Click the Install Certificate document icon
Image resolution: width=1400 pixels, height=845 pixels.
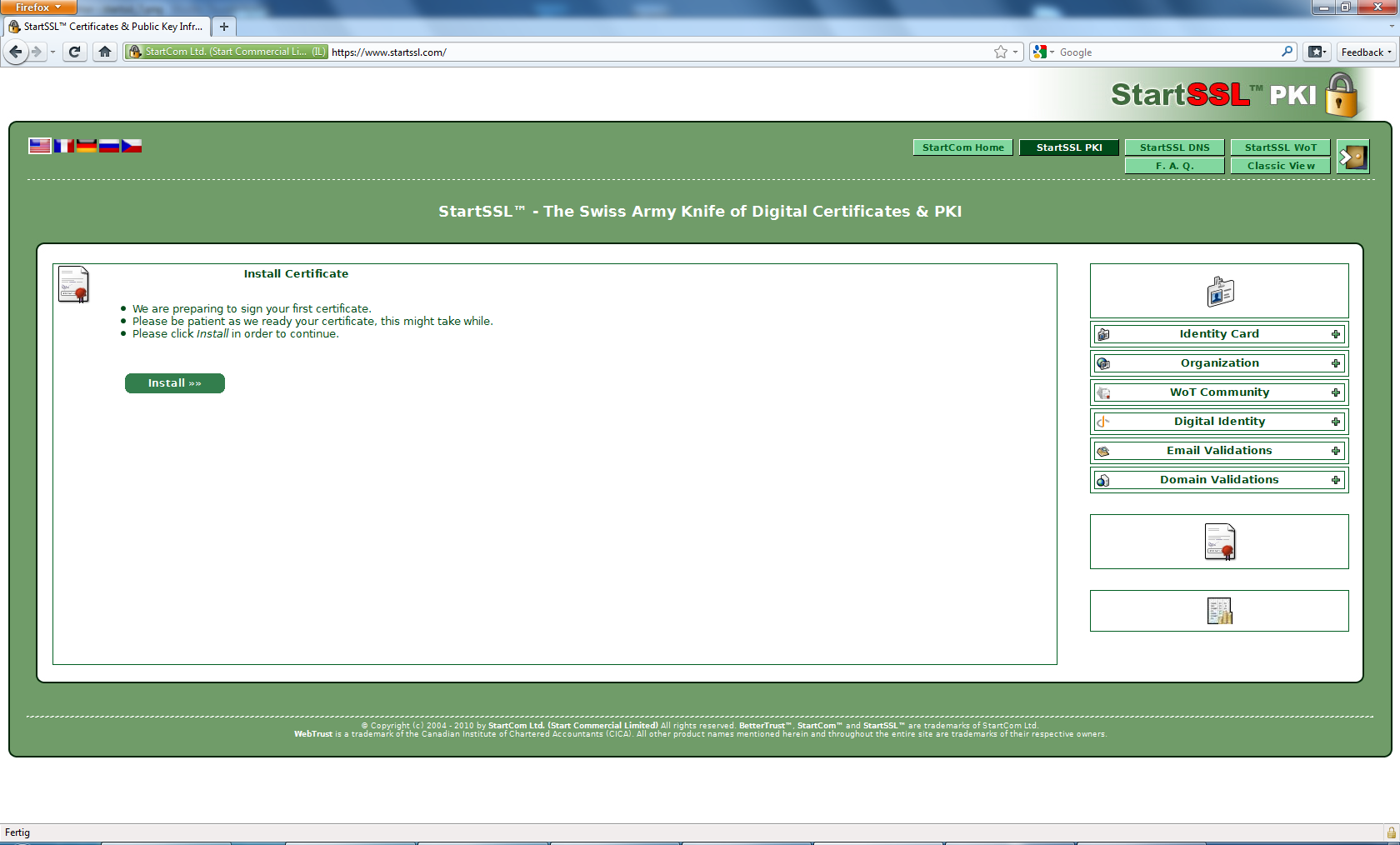(x=73, y=284)
